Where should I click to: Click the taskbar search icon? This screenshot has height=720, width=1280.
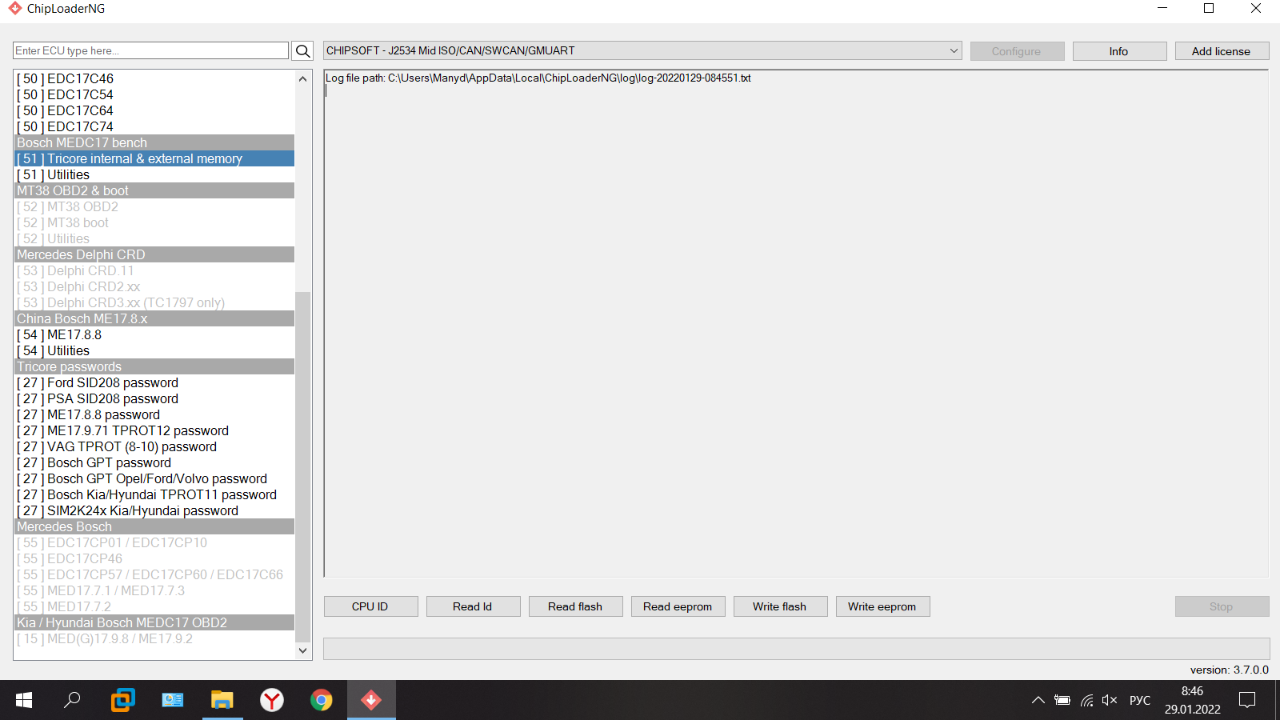click(72, 700)
